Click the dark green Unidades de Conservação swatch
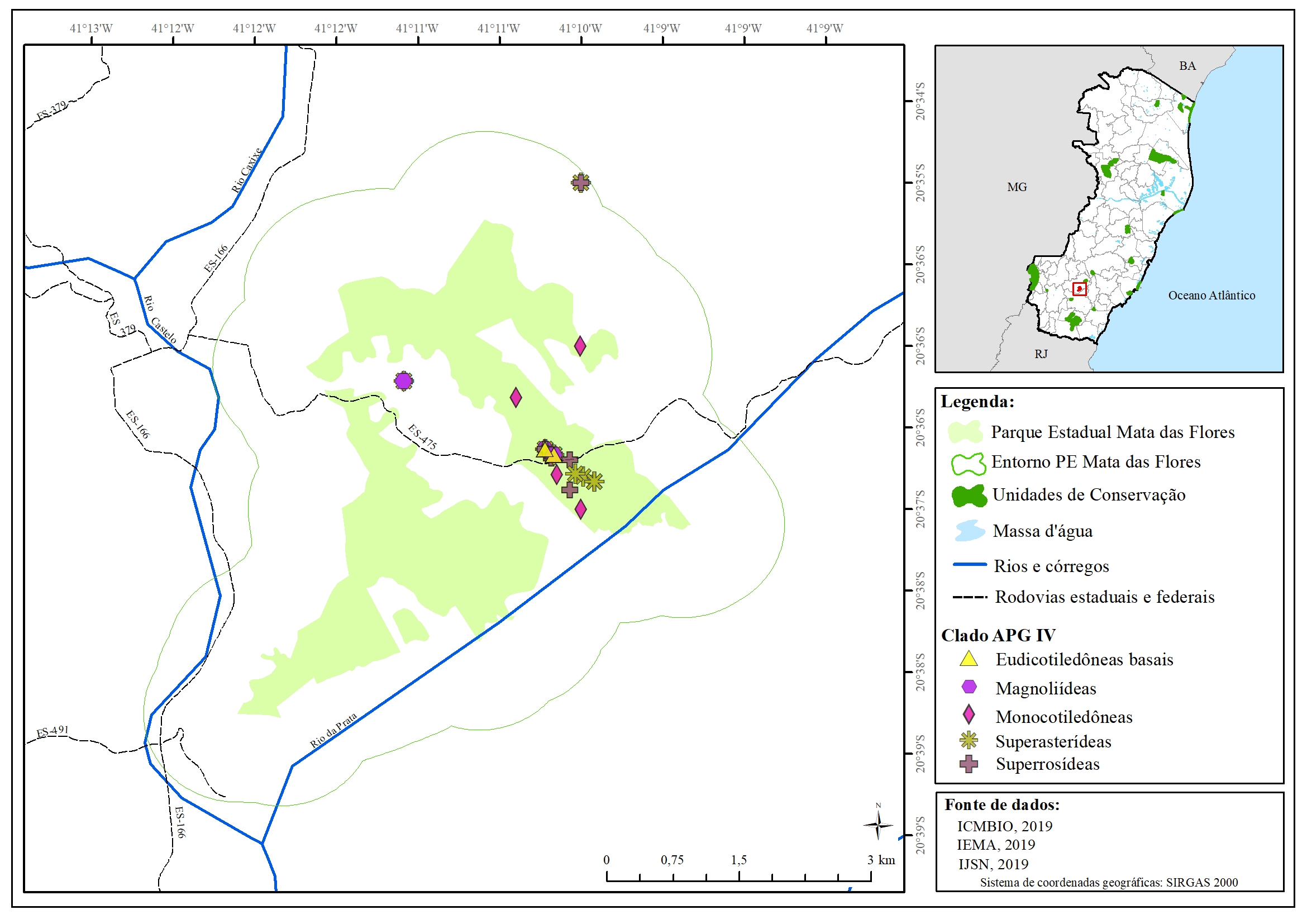The image size is (1307, 924). (x=969, y=496)
